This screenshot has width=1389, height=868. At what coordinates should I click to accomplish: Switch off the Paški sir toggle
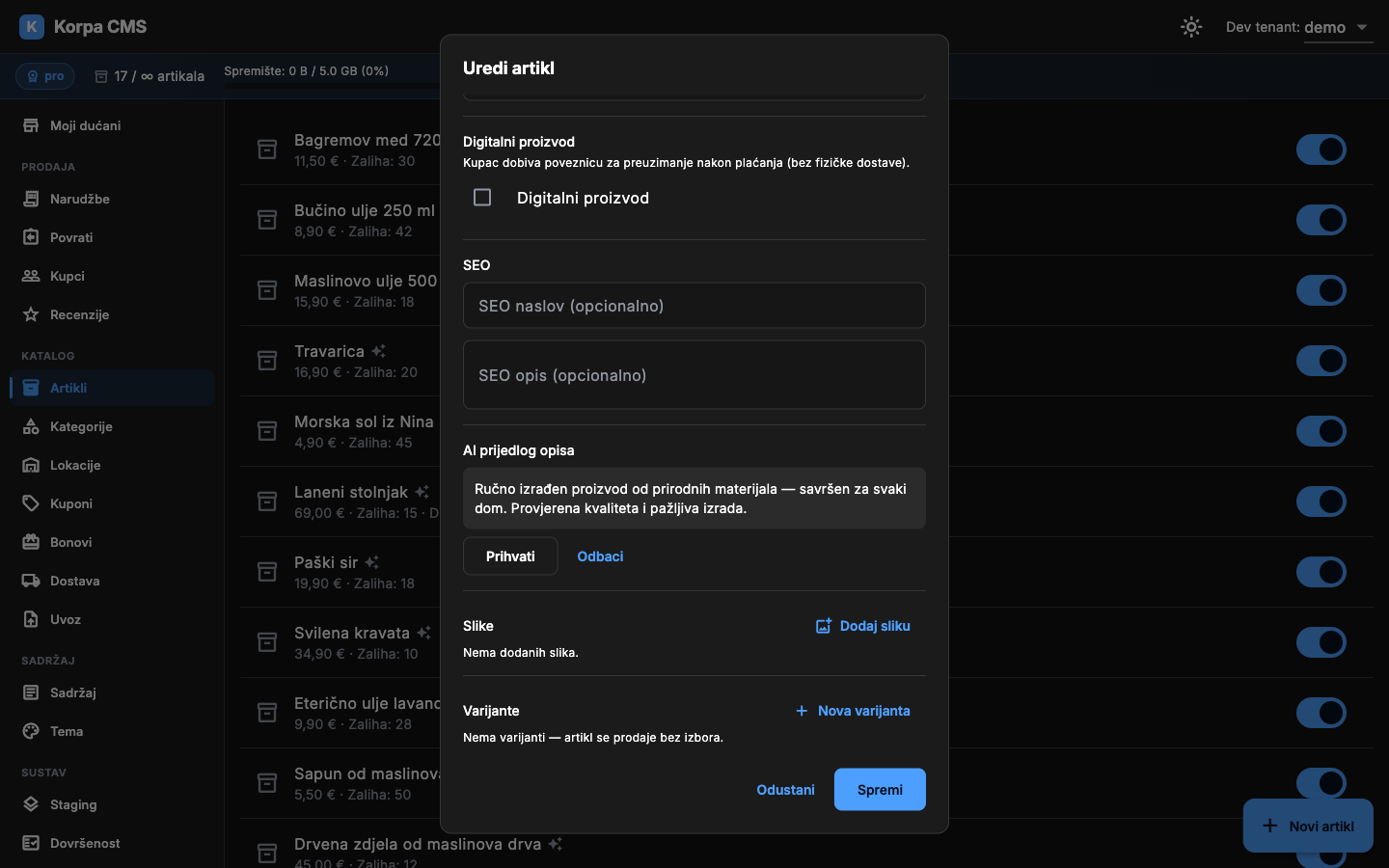tap(1321, 572)
